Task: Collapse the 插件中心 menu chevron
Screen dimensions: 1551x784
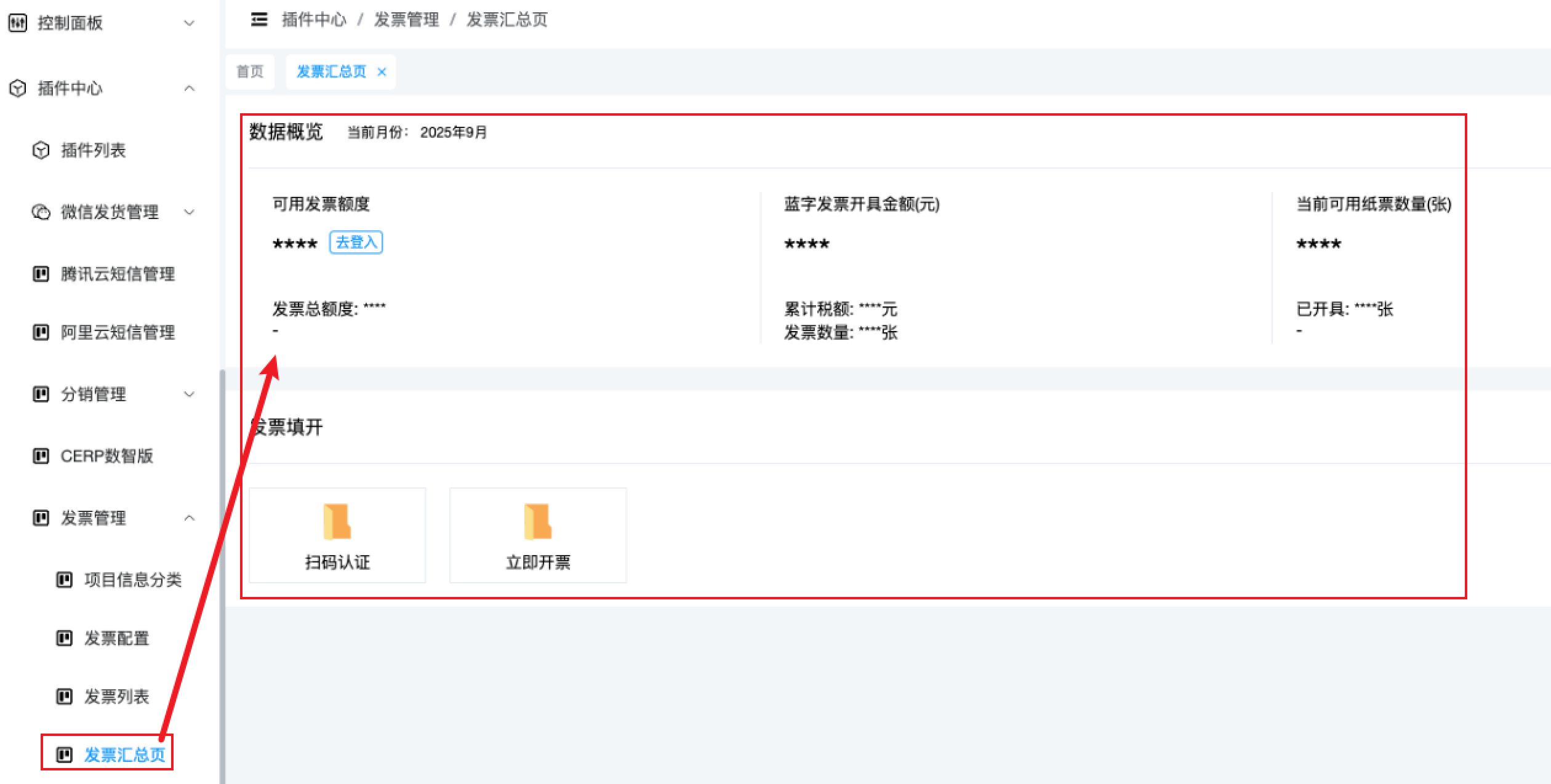Action: pos(190,89)
